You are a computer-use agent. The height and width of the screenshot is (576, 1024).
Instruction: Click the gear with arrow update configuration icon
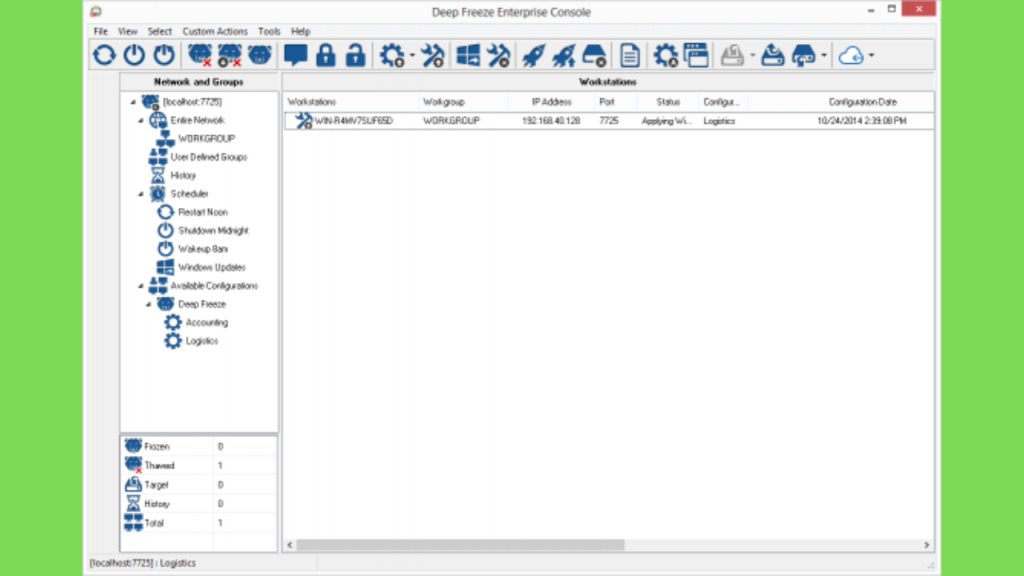pyautogui.click(x=392, y=56)
